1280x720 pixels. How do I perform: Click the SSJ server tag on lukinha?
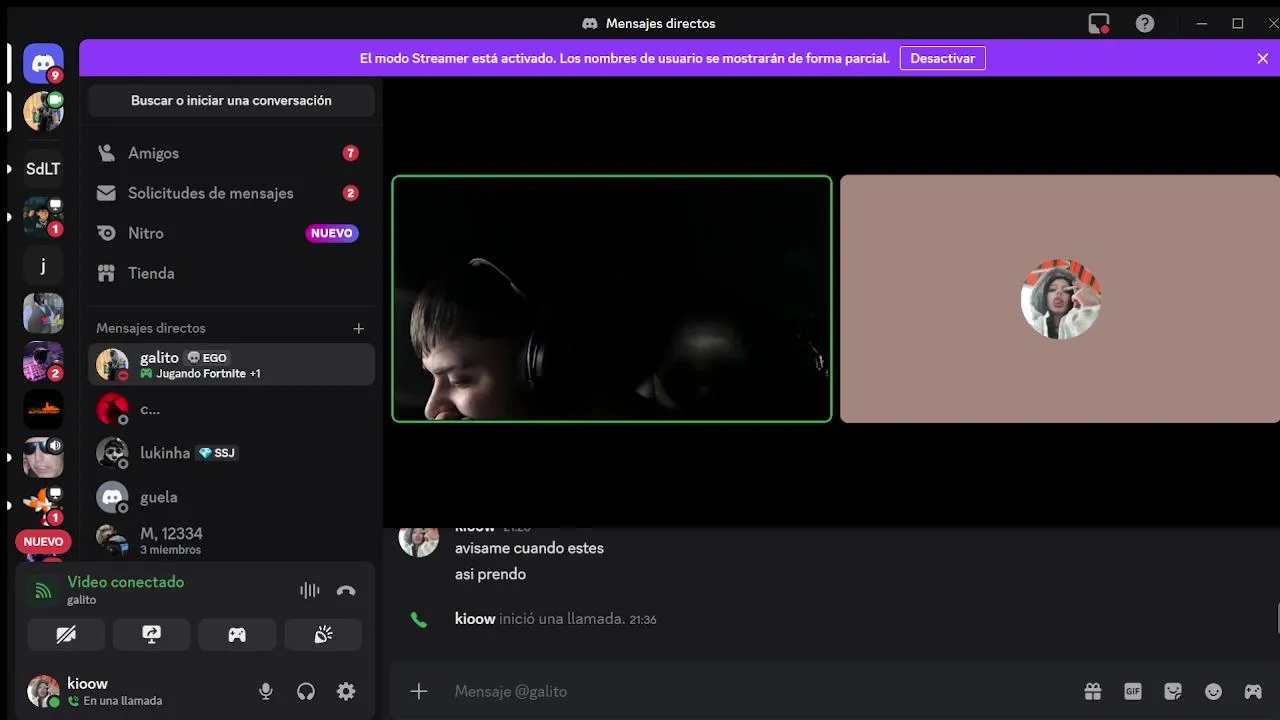tap(216, 453)
